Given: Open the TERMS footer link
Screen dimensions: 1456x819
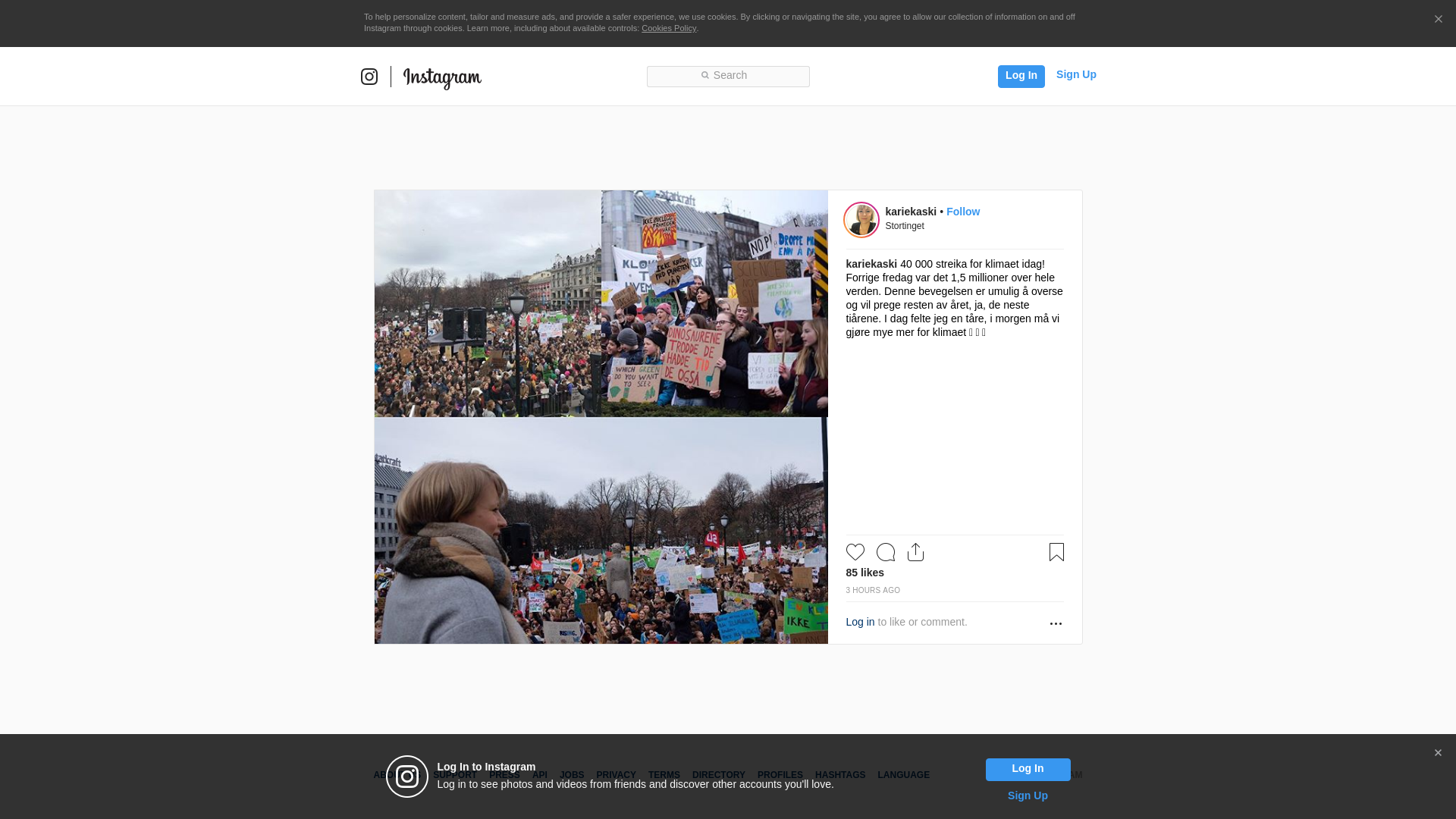Looking at the screenshot, I should [664, 775].
